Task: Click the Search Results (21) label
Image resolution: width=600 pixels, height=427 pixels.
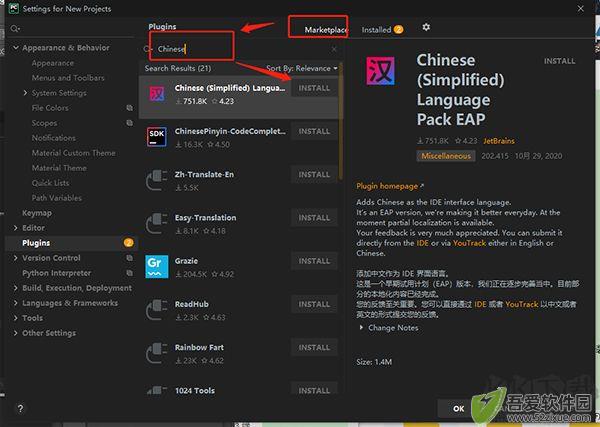Action: coord(178,68)
